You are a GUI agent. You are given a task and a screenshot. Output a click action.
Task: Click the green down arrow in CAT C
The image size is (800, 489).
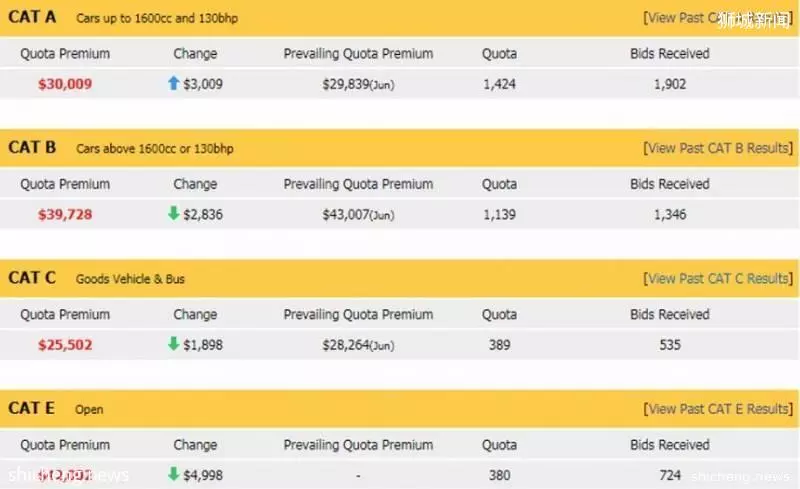click(x=173, y=344)
